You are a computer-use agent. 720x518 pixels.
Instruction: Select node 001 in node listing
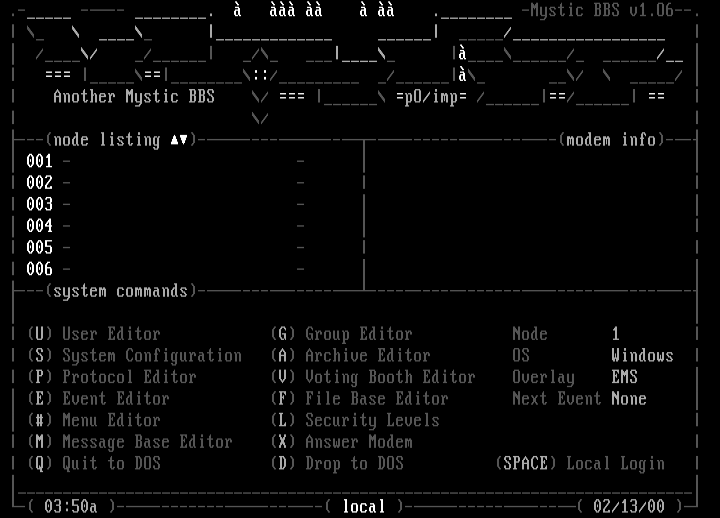tap(40, 161)
